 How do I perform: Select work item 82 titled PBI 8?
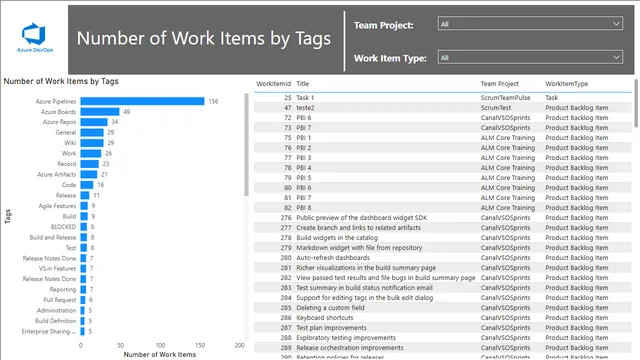[442, 208]
